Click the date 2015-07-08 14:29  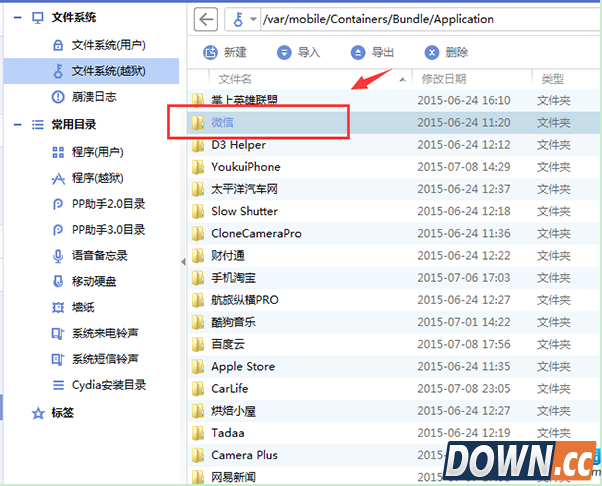tap(464, 167)
